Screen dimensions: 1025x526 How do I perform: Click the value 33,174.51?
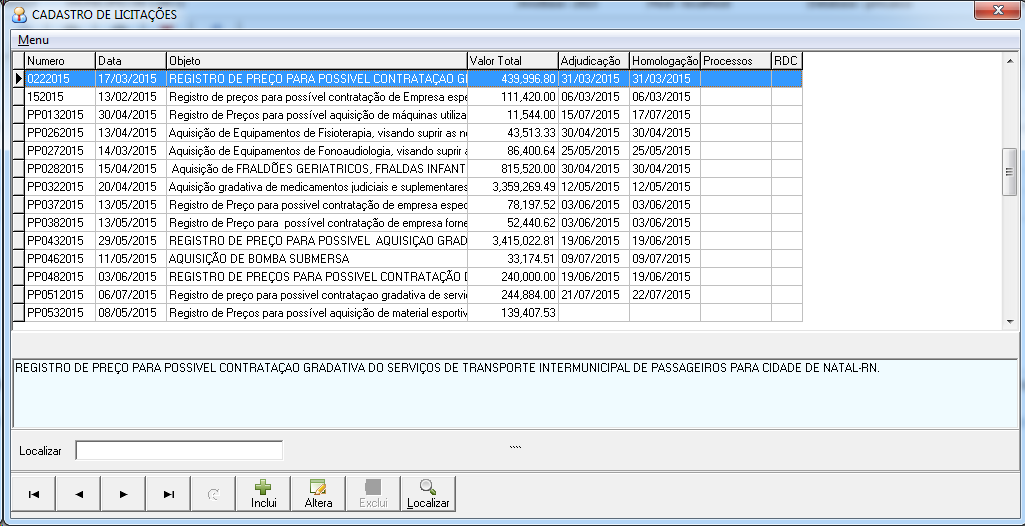point(512,259)
